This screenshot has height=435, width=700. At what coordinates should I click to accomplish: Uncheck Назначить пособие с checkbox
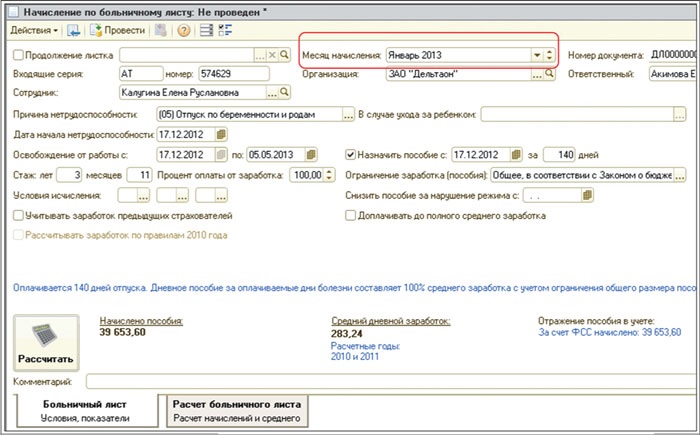[x=351, y=155]
